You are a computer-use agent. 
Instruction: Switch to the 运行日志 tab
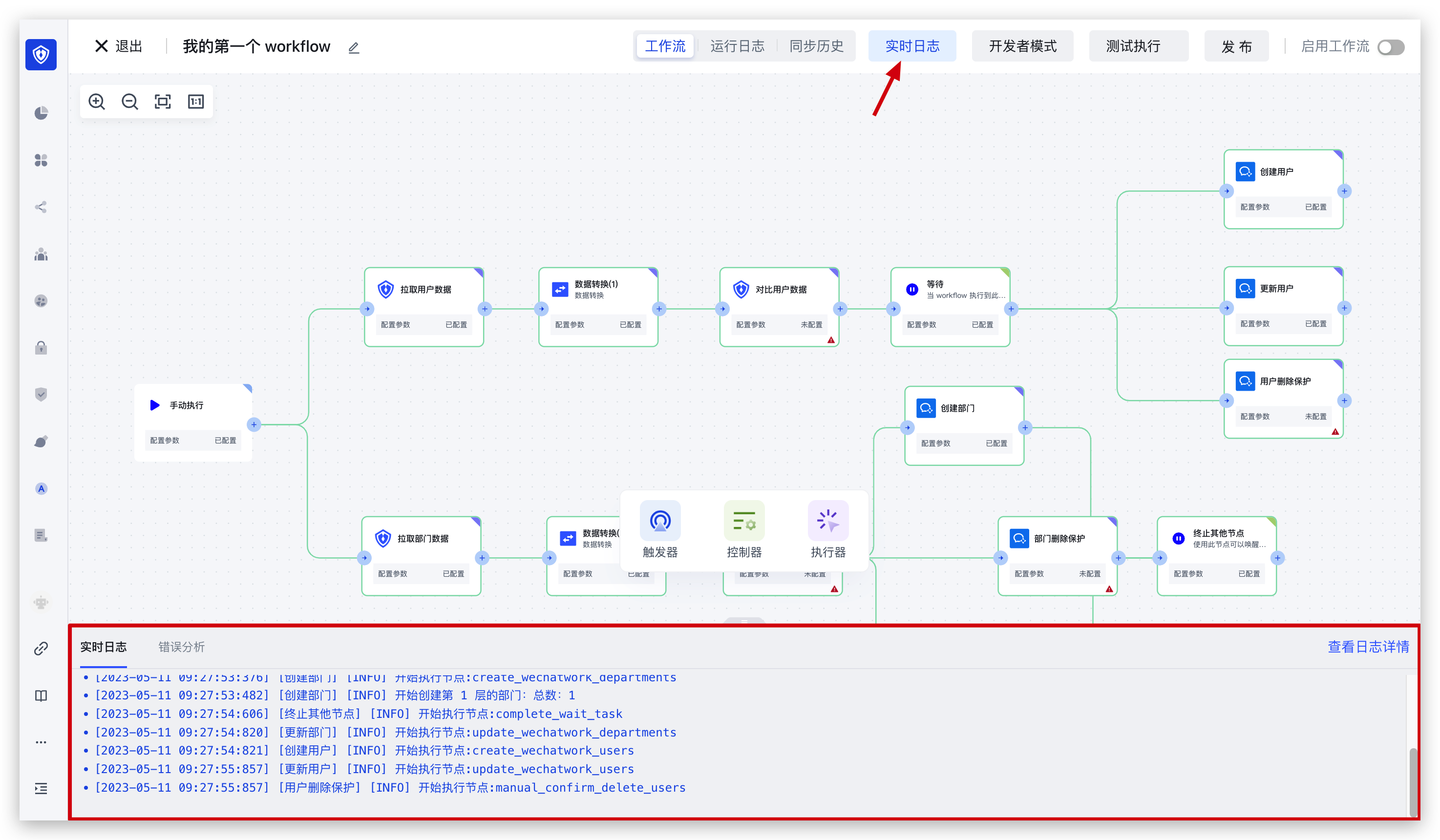[737, 46]
